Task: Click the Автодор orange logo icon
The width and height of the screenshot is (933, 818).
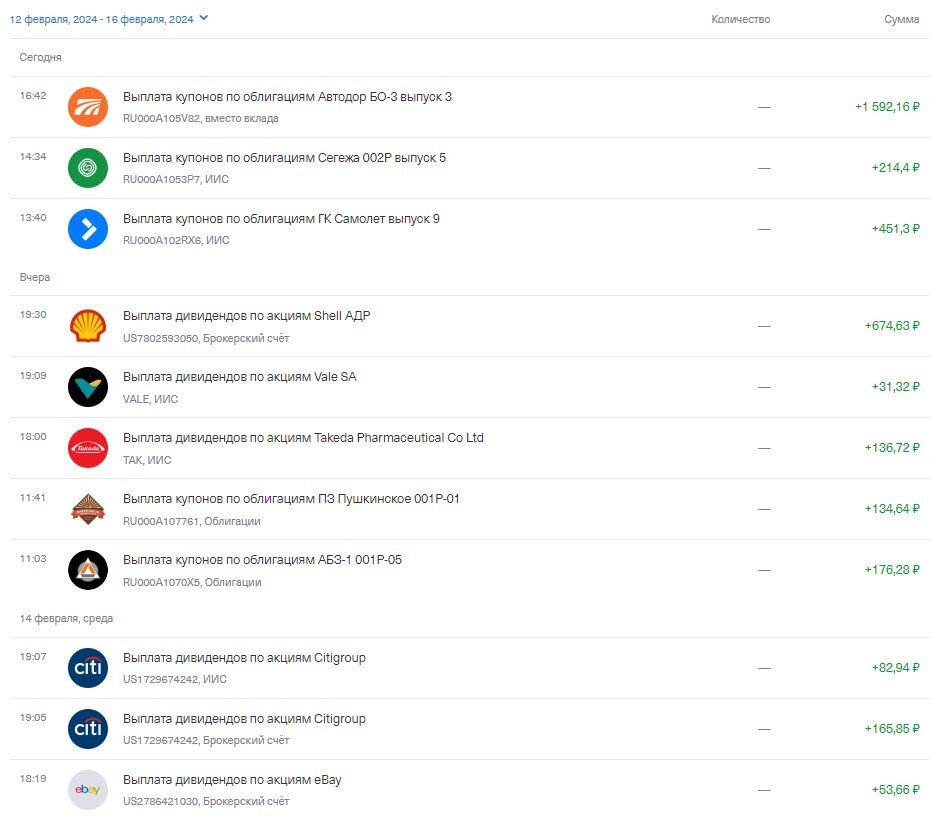Action: pos(88,107)
